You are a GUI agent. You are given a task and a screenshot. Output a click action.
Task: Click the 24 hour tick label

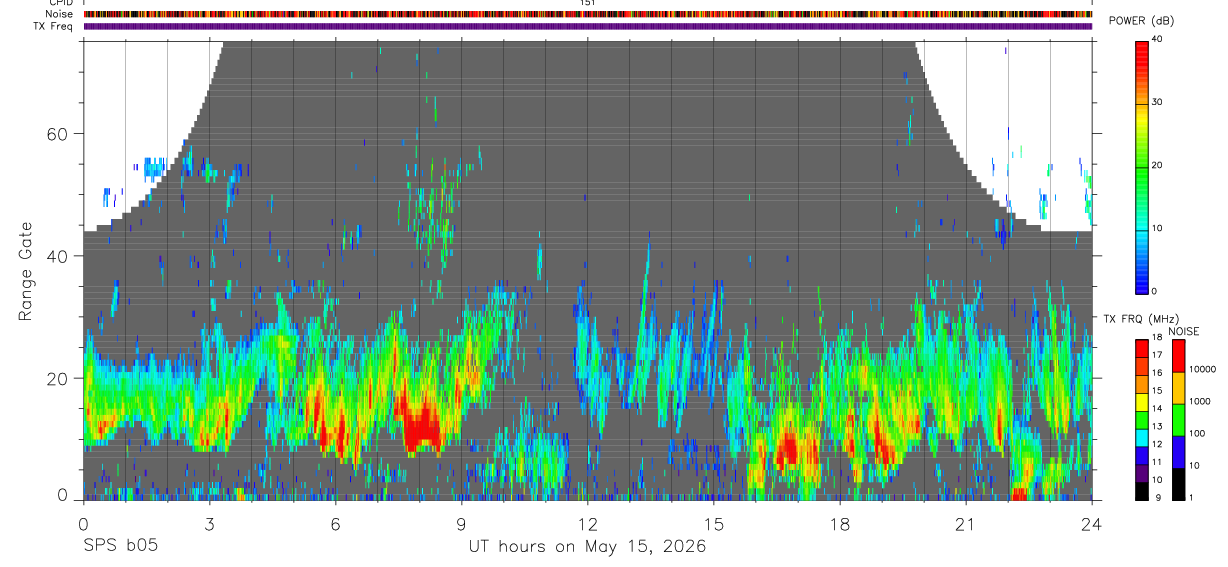1091,523
